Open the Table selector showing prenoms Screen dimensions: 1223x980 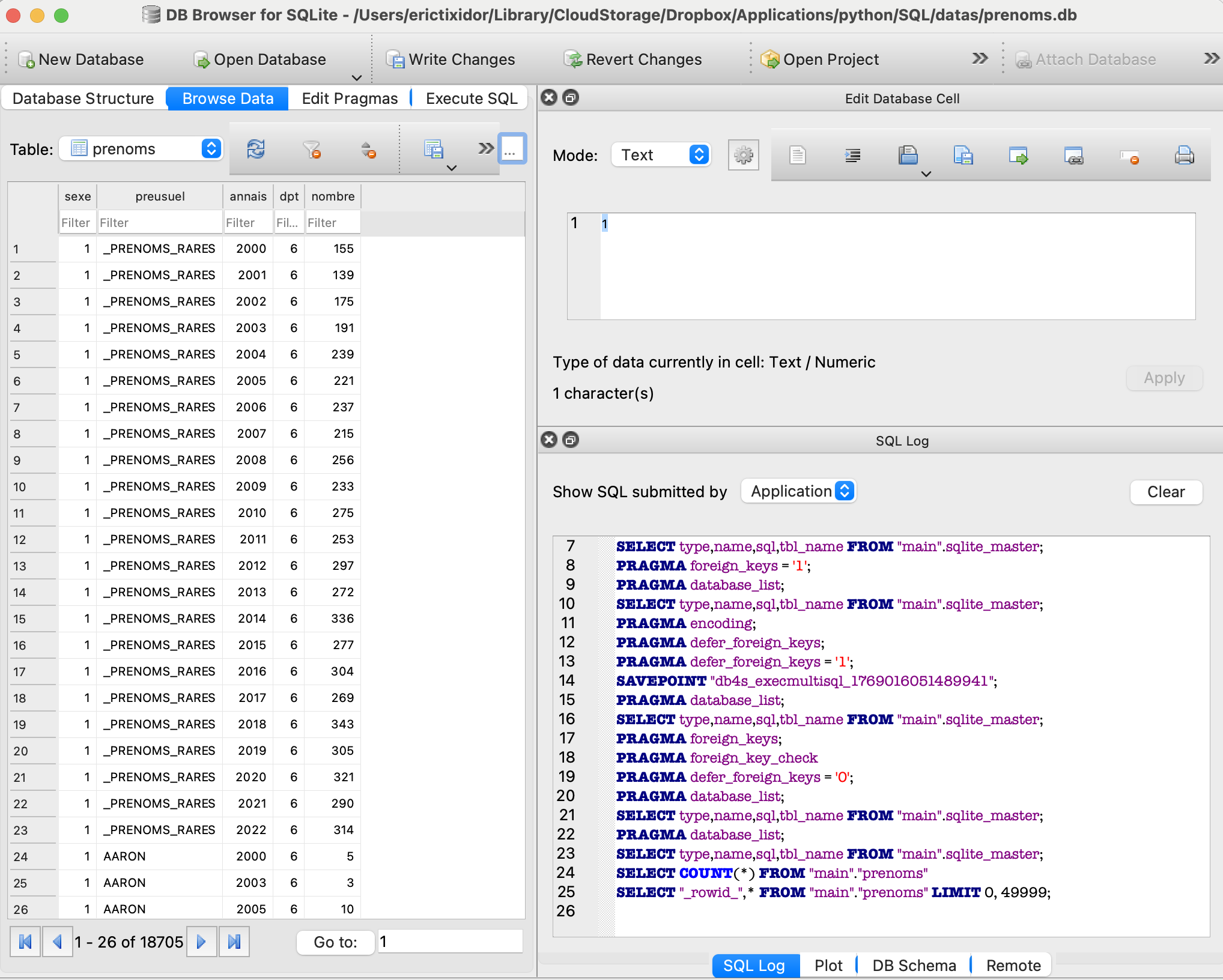pos(142,149)
